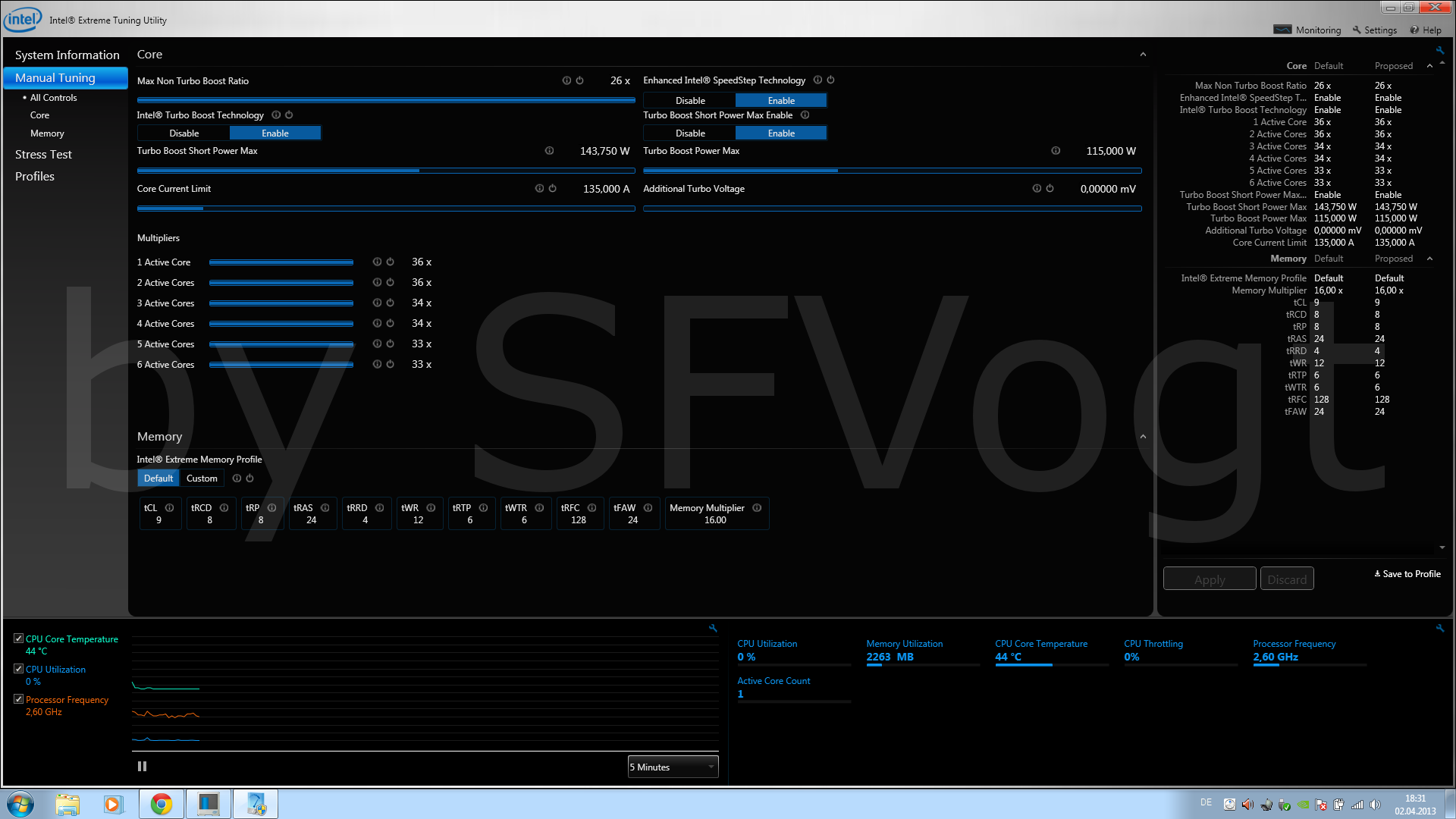This screenshot has height=819, width=1456.
Task: Disable Intel Turbo Boost Technology
Action: 184,133
